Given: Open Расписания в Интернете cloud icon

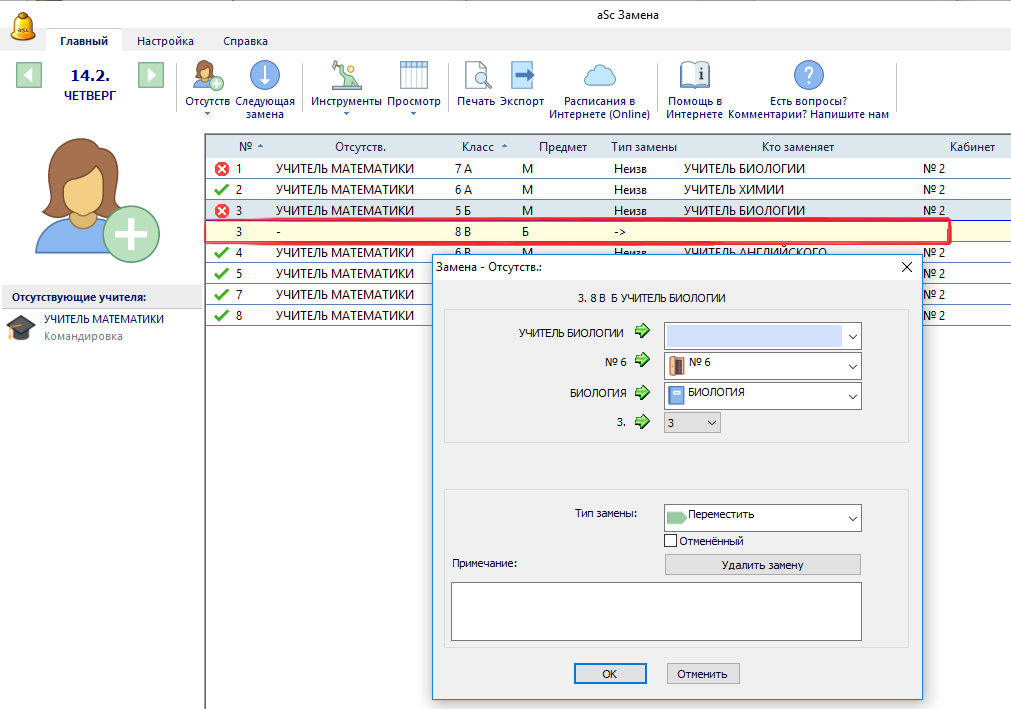Looking at the screenshot, I should 600,76.
